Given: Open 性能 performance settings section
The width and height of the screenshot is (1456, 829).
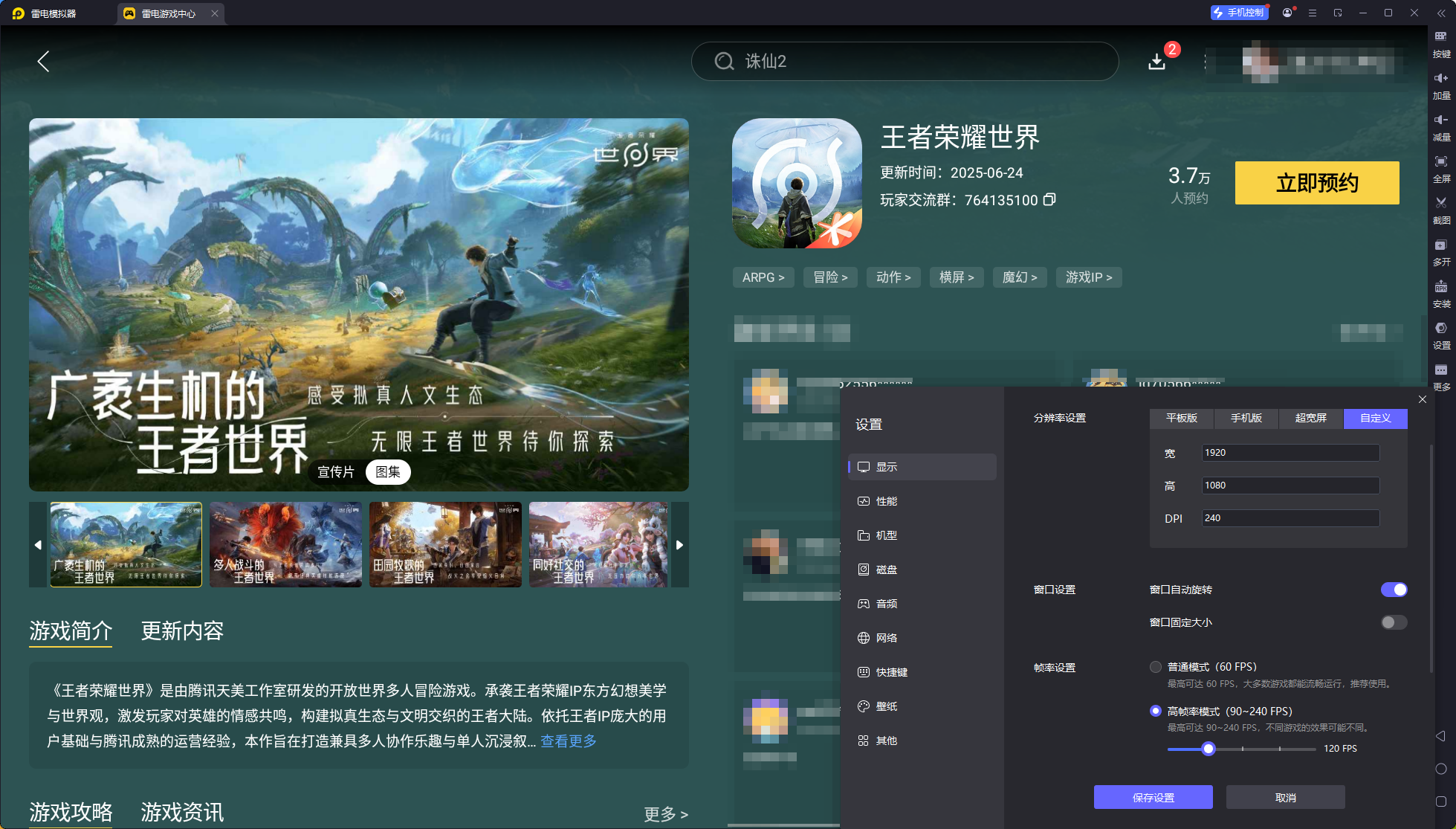Looking at the screenshot, I should (x=922, y=501).
